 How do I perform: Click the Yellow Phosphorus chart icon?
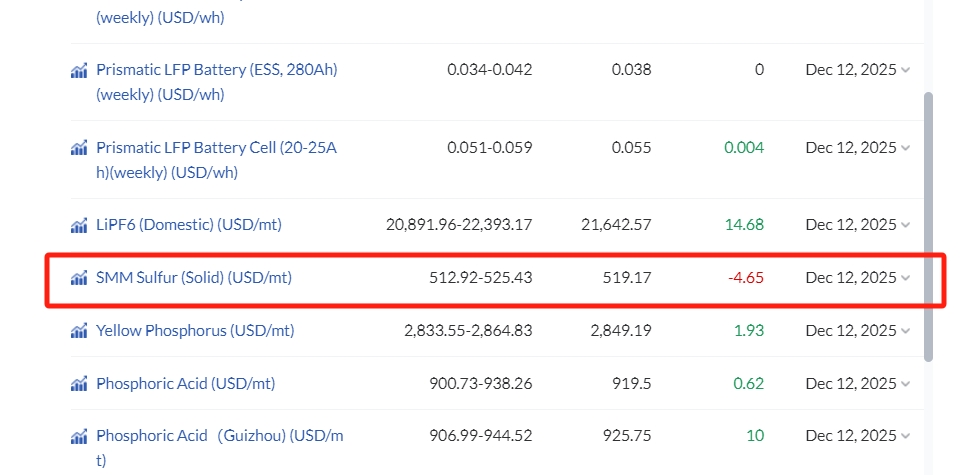pyautogui.click(x=78, y=330)
